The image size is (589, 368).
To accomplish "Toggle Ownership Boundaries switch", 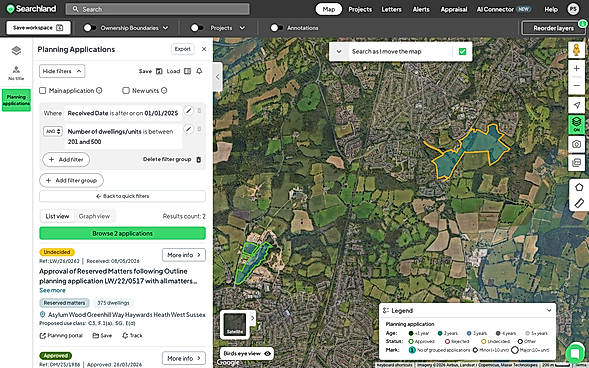I will (89, 28).
